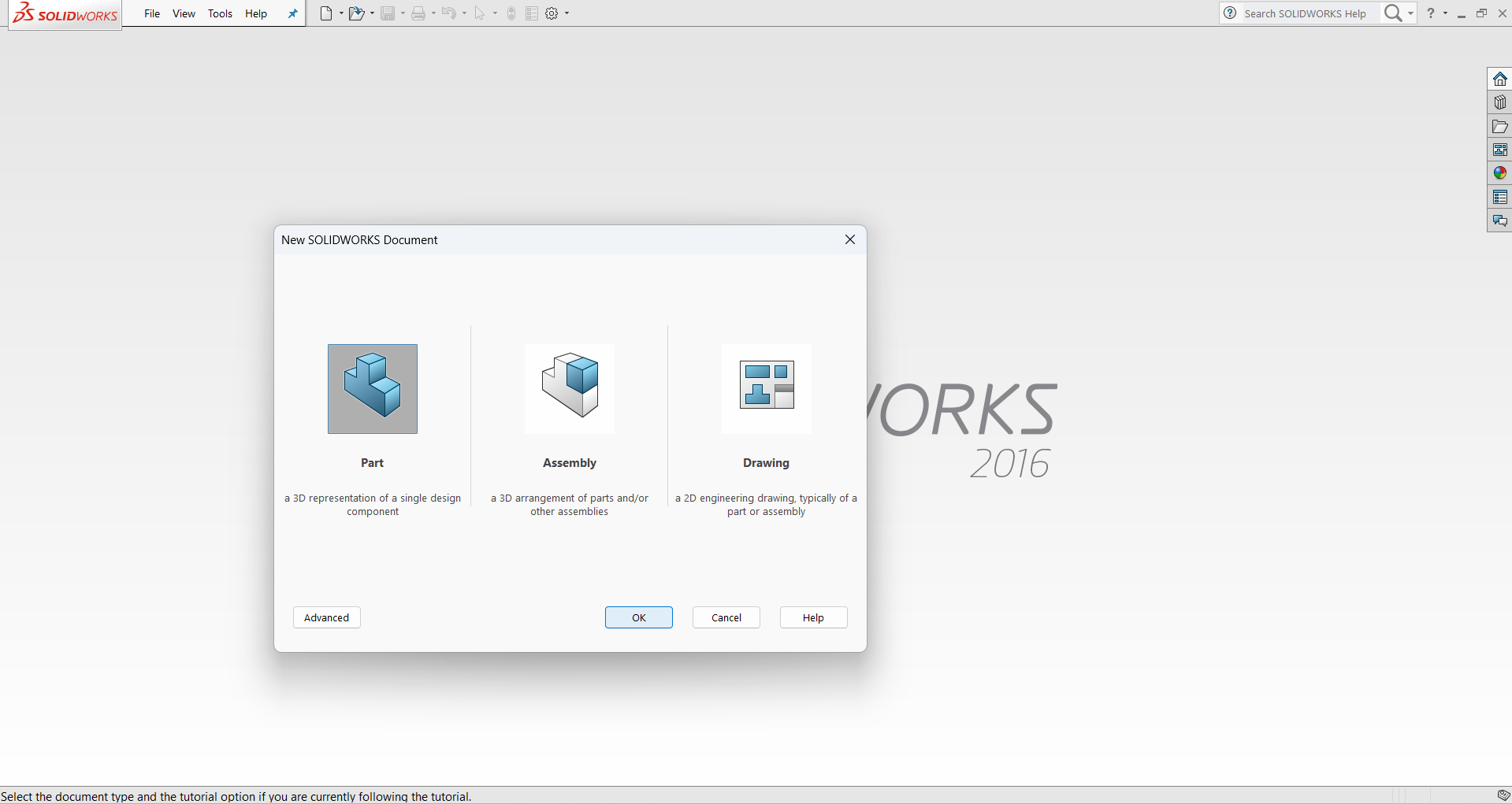Click the File Properties list icon
Image resolution: width=1512 pixels, height=804 pixels.
coord(532,13)
